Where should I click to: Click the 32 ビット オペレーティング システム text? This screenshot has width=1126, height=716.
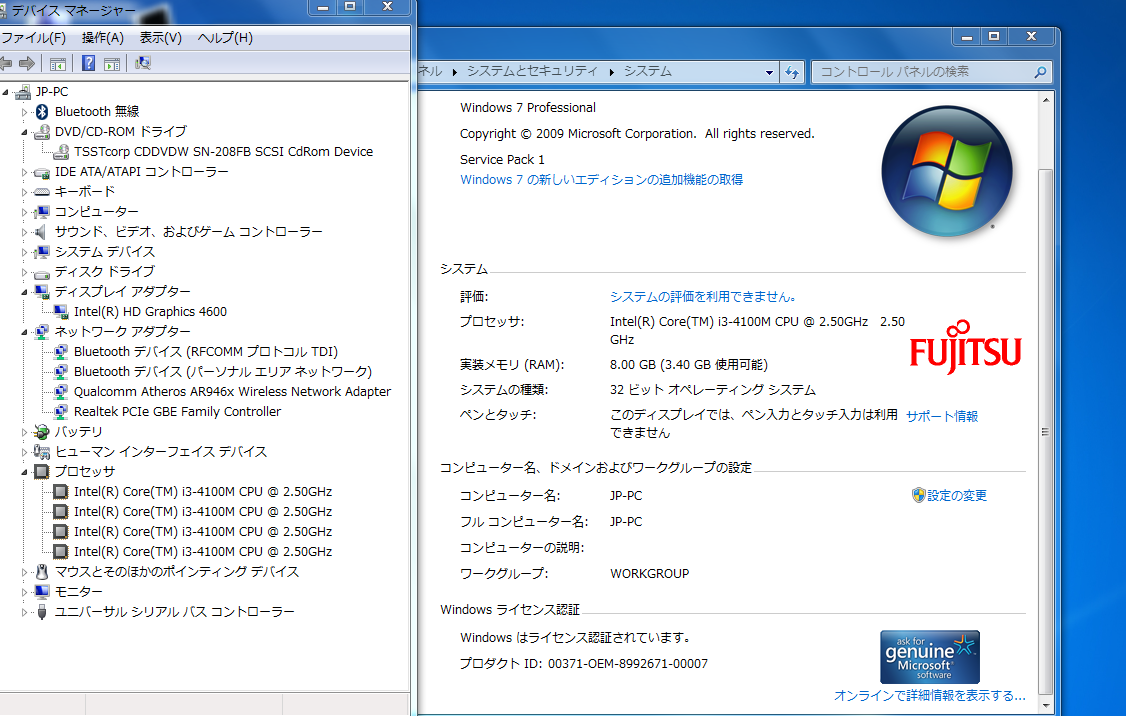[712, 390]
